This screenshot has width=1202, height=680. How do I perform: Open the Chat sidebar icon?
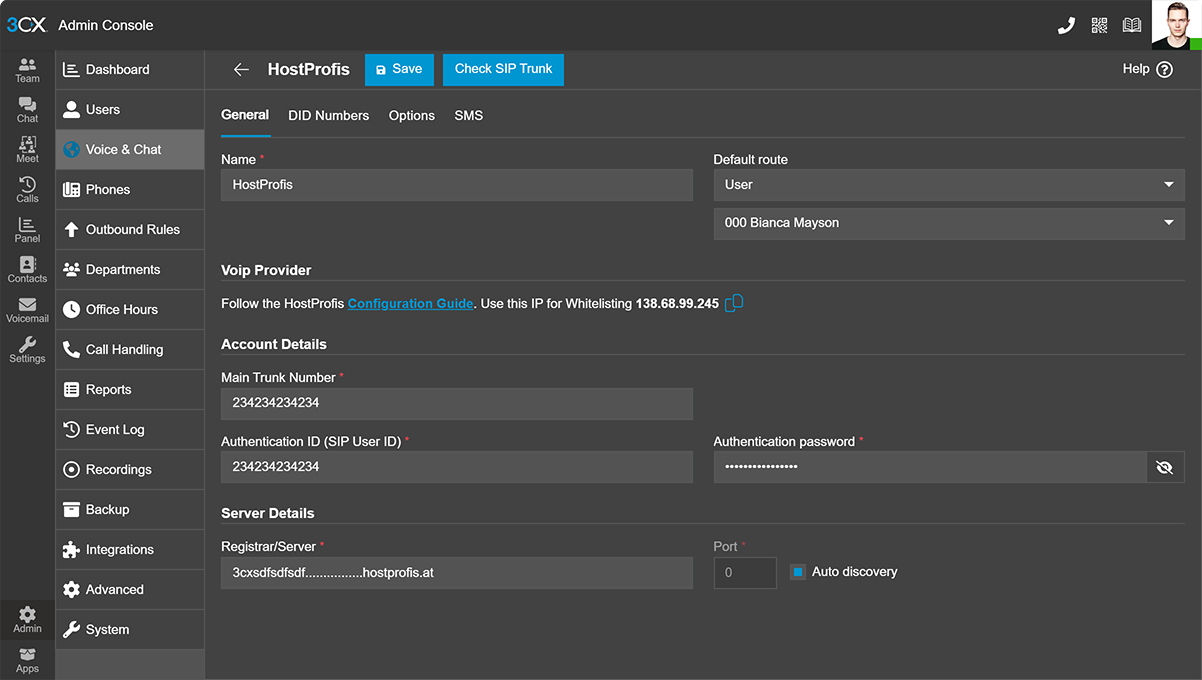pos(27,110)
